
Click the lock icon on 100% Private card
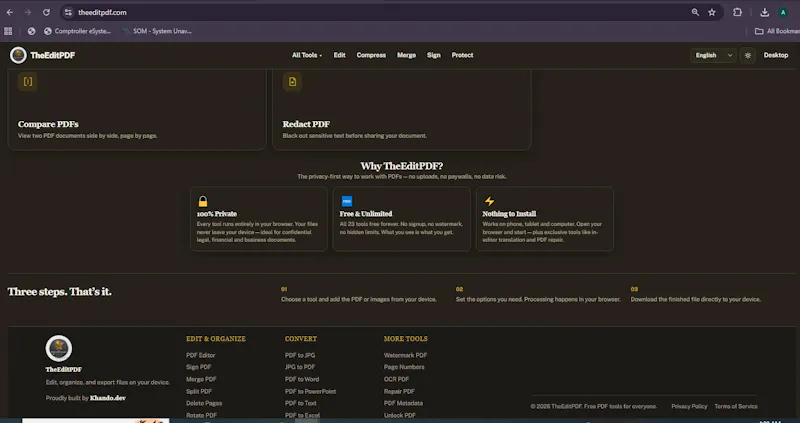click(203, 201)
